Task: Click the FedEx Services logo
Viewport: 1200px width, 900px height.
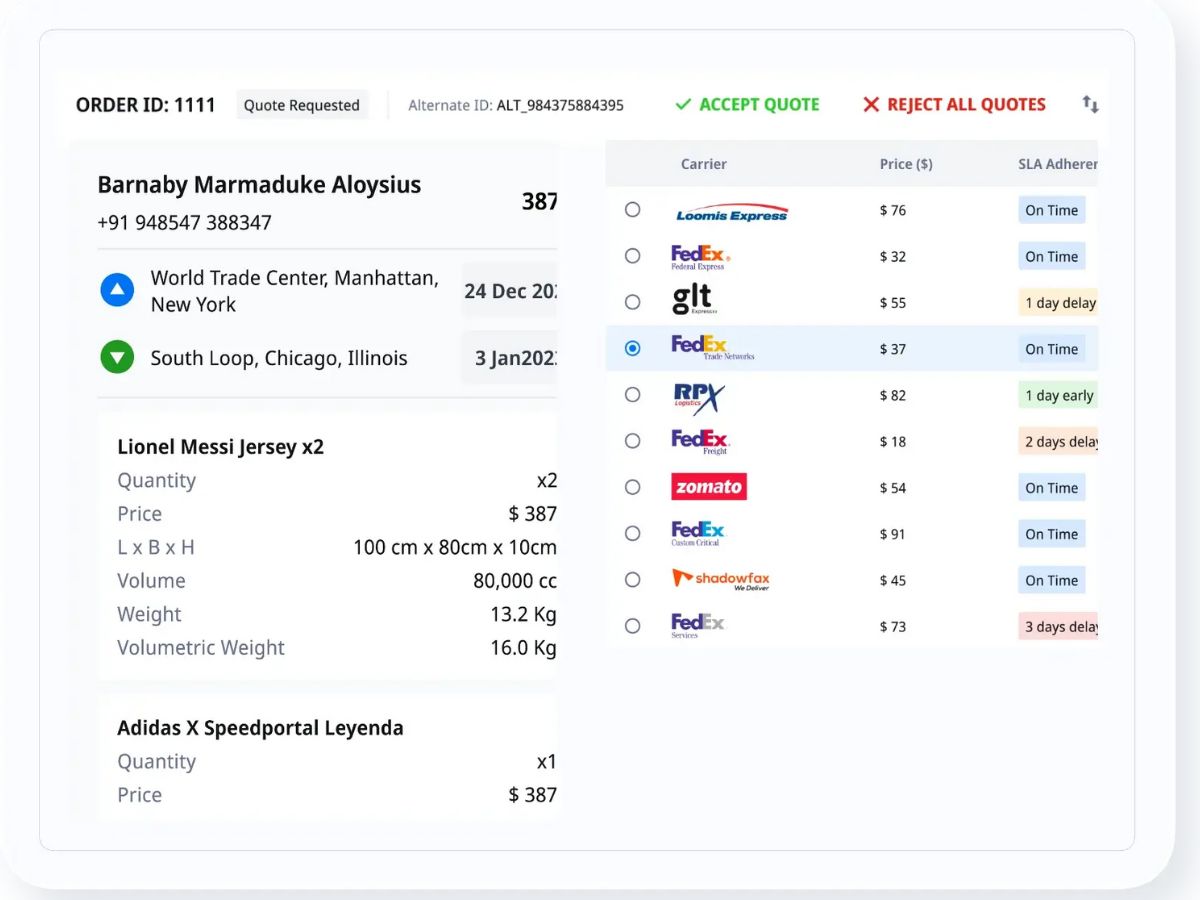Action: tap(698, 626)
